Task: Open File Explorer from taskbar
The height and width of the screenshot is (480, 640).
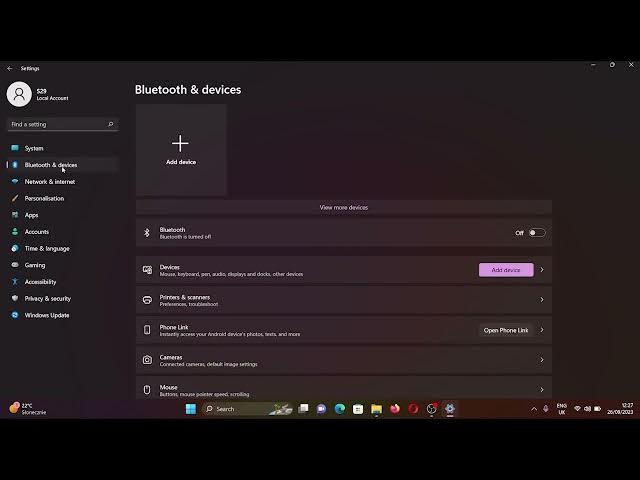Action: (376, 409)
